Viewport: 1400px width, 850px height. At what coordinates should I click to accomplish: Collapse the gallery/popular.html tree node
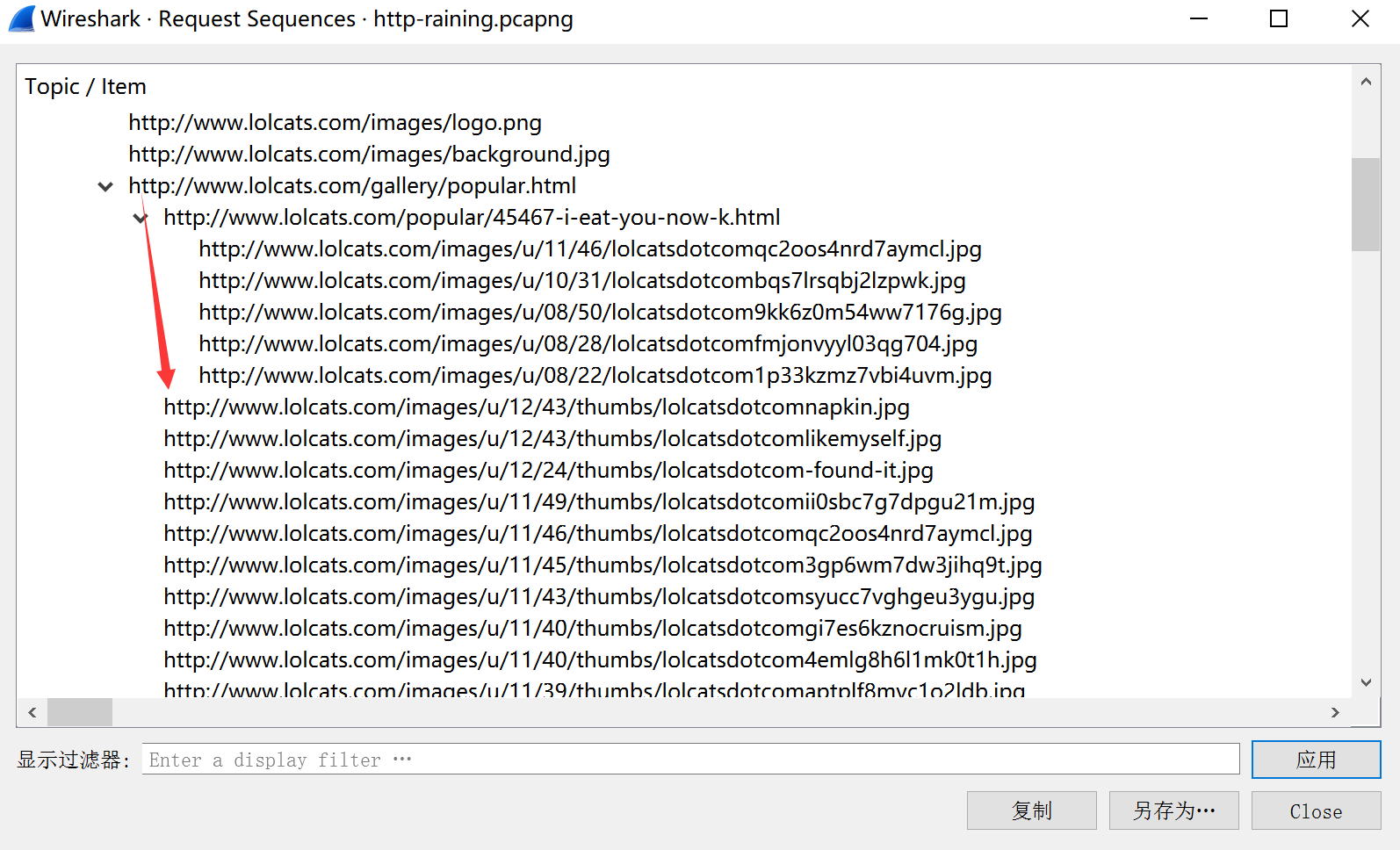coord(105,186)
